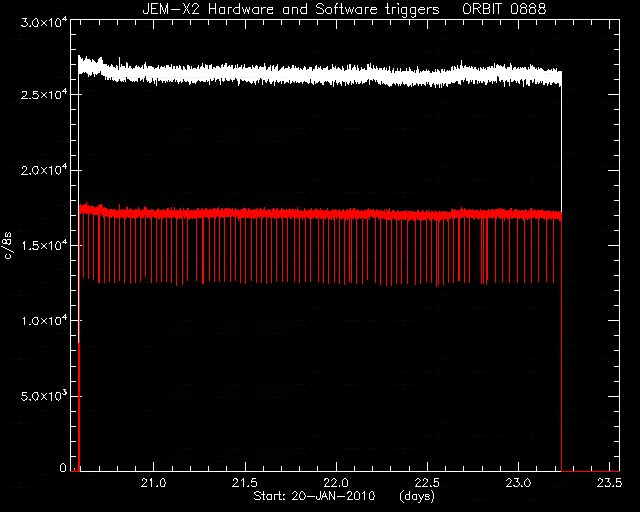This screenshot has height=512, width=640.
Task: Click the 'c/8s' y-axis unit label
Action: (8, 245)
